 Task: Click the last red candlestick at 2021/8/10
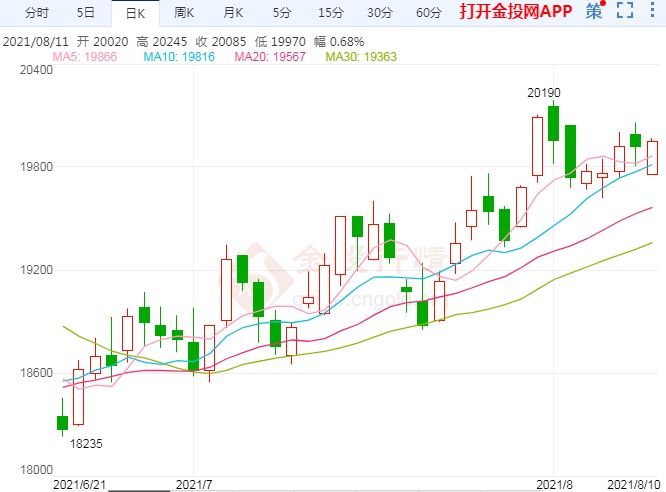click(x=652, y=158)
